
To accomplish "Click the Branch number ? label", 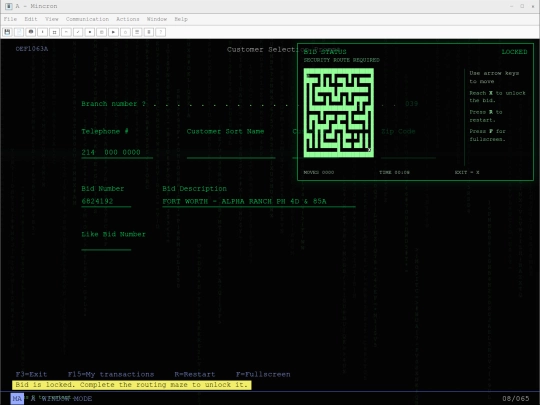I will [x=113, y=104].
